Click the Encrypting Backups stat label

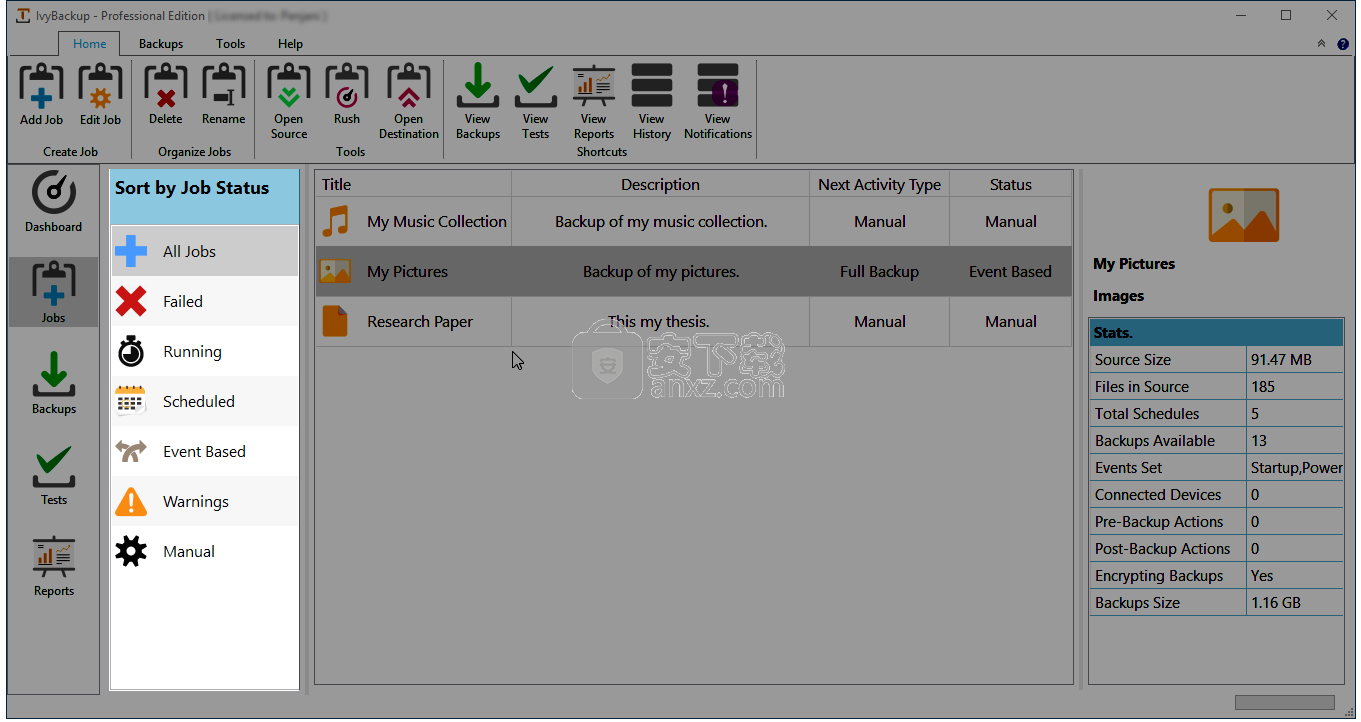pyautogui.click(x=1159, y=576)
